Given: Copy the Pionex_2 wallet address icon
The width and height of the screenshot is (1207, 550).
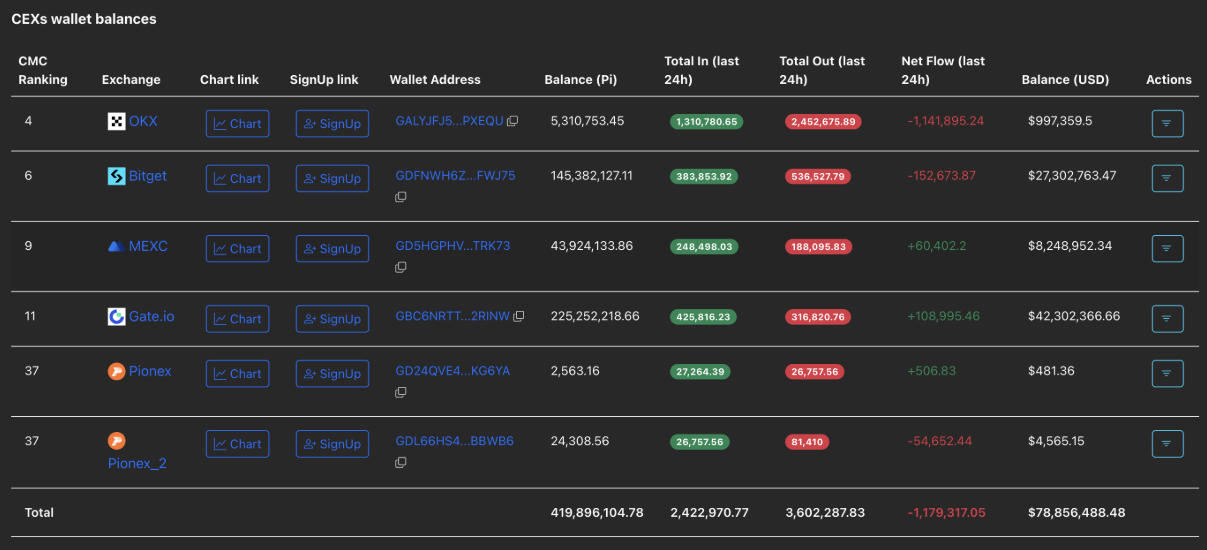Looking at the screenshot, I should (x=401, y=462).
